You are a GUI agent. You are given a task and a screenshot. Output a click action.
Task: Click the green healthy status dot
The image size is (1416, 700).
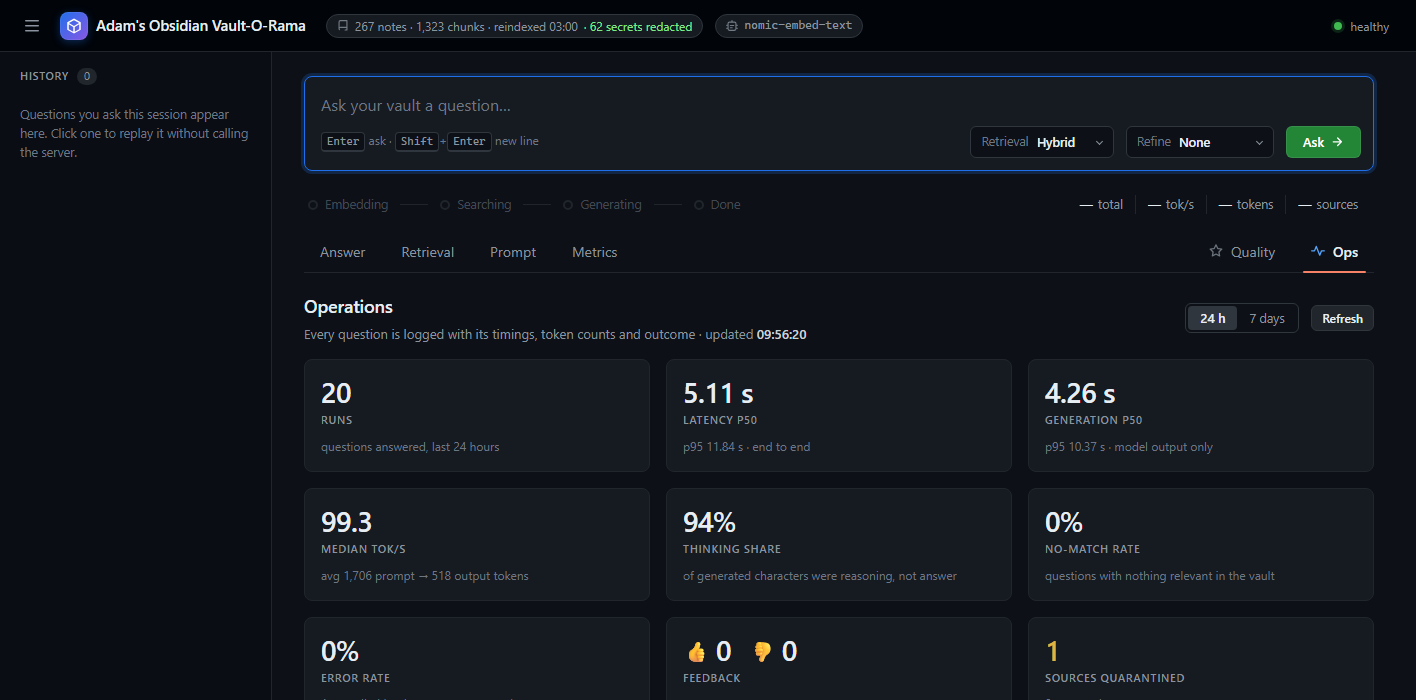coord(1338,26)
